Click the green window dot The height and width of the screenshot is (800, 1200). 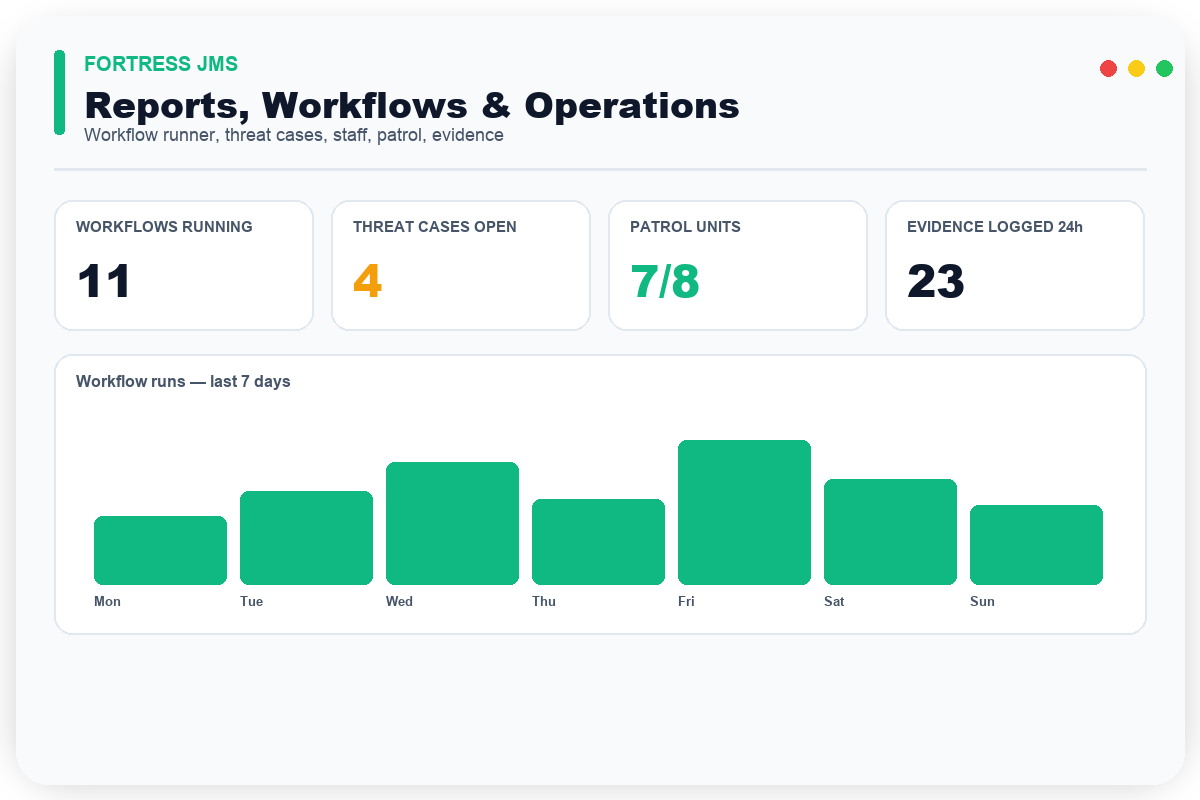[1164, 68]
